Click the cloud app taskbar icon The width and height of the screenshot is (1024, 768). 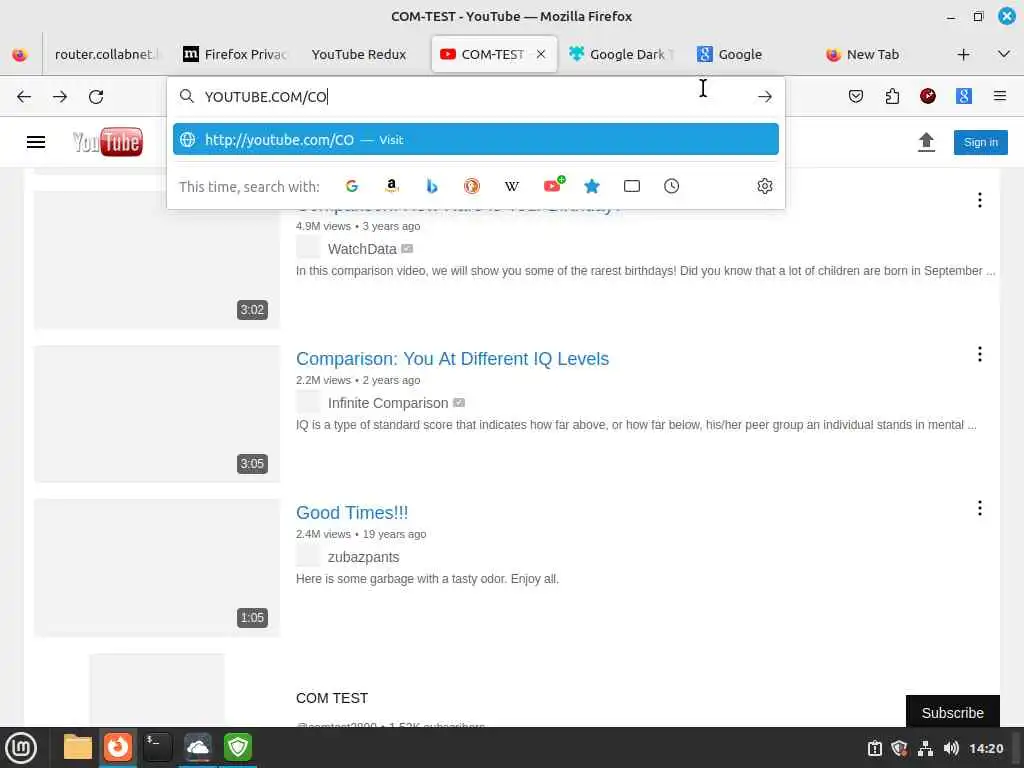point(197,747)
